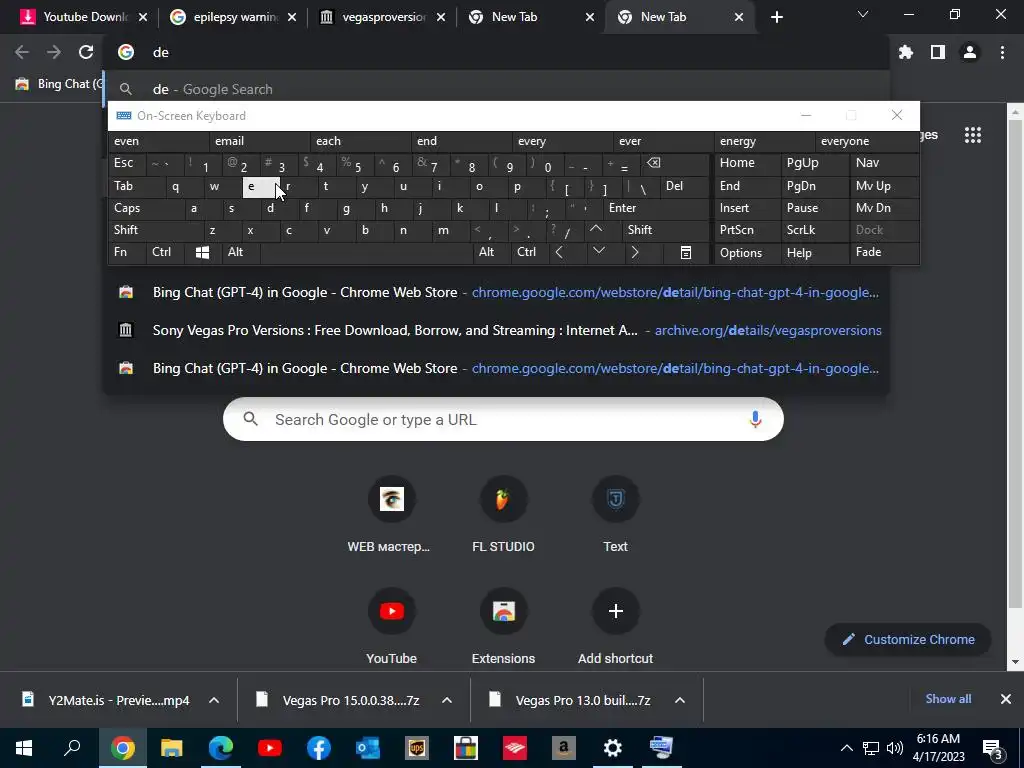Click the context menu key on the On-Screen Keyboard
The image size is (1024, 768).
tap(686, 252)
